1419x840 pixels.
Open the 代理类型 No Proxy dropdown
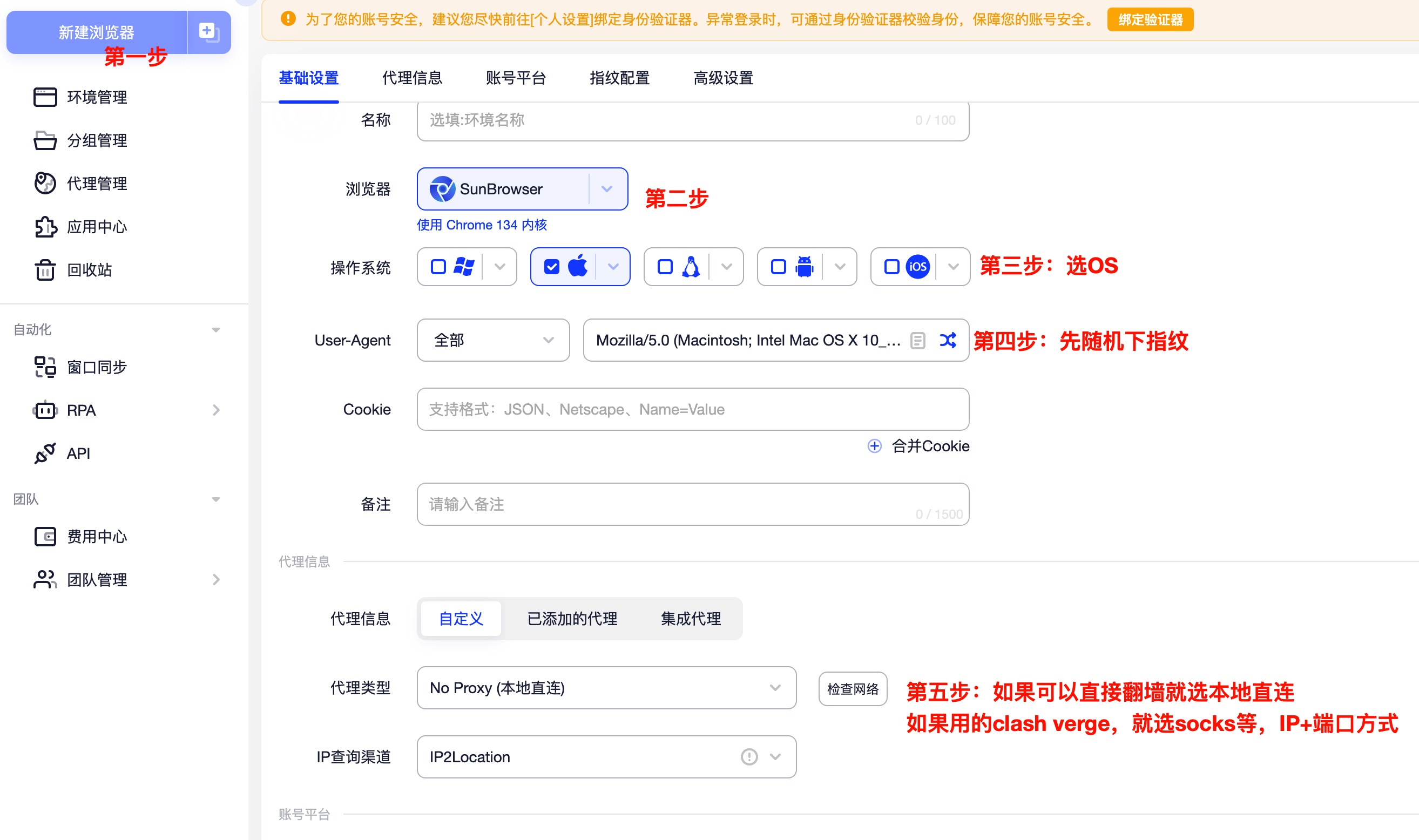point(606,688)
